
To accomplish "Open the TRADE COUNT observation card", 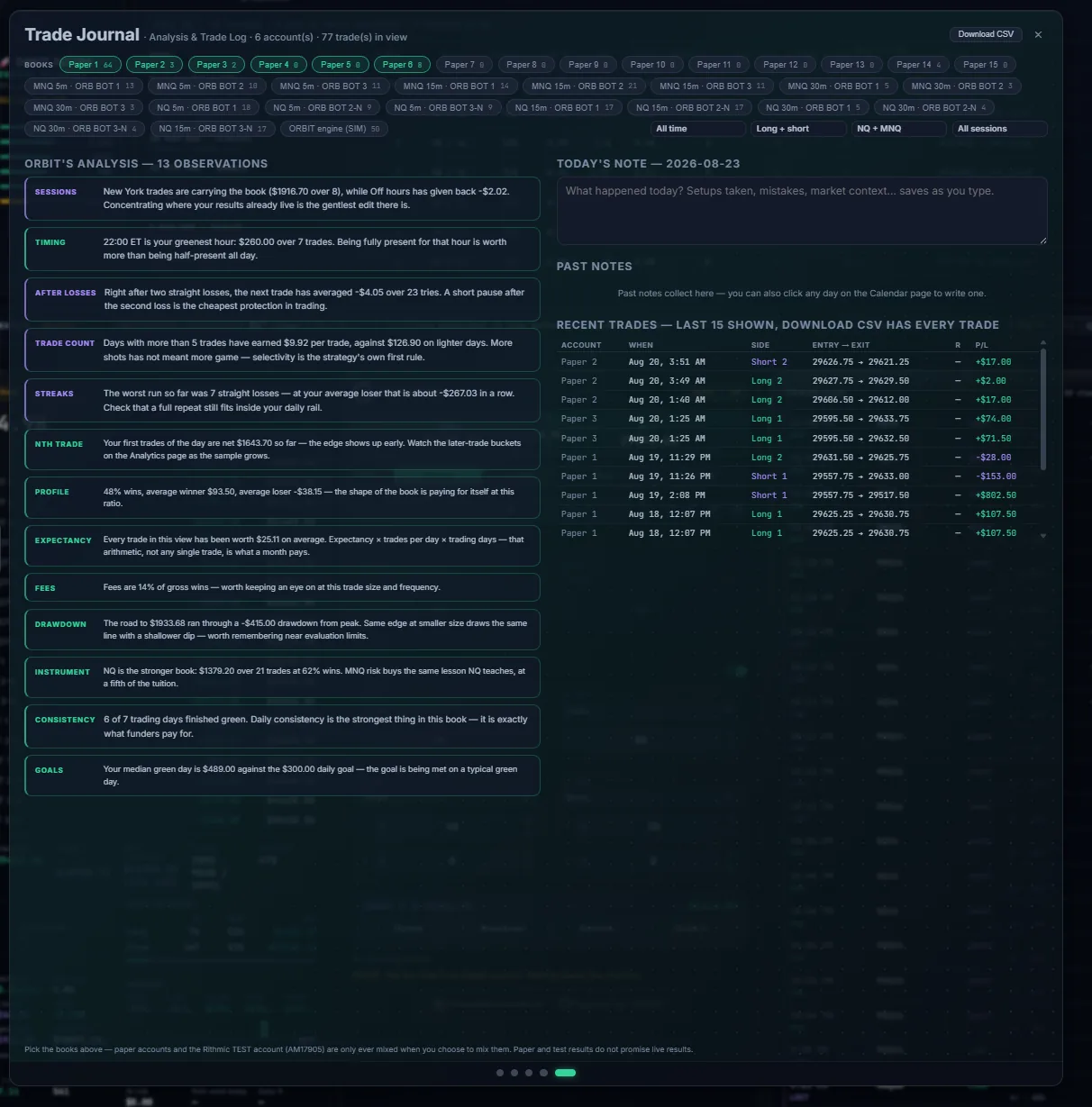I will [x=282, y=349].
